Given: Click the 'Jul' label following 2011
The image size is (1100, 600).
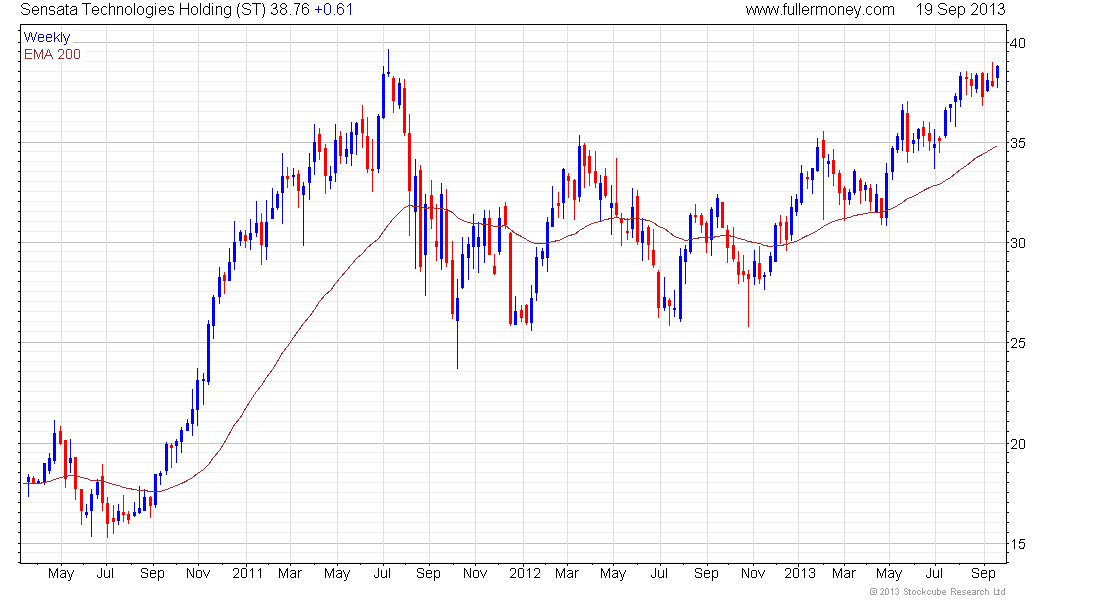Looking at the screenshot, I should click(x=382, y=573).
